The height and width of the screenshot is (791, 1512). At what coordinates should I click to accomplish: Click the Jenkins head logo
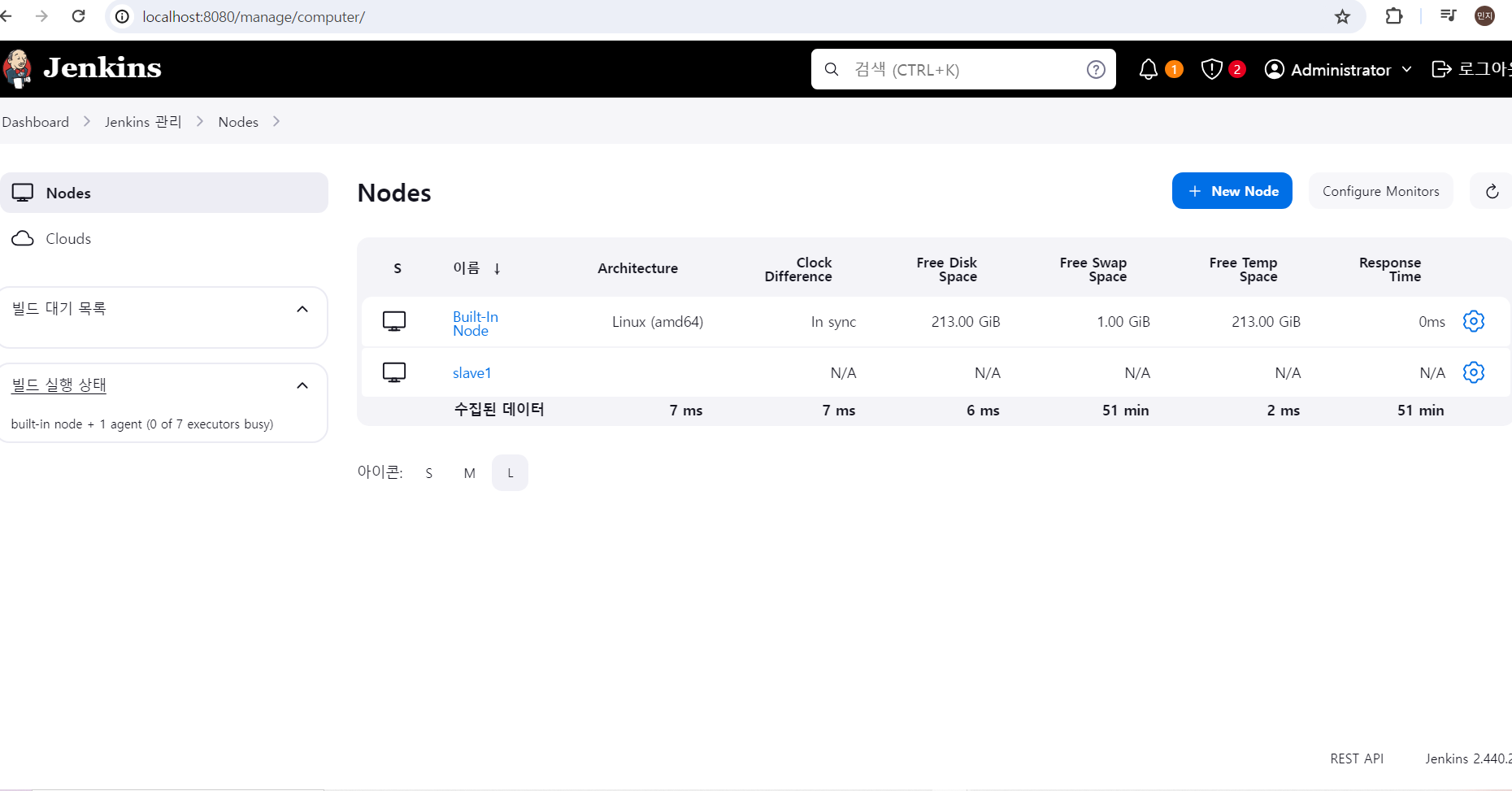click(x=18, y=68)
